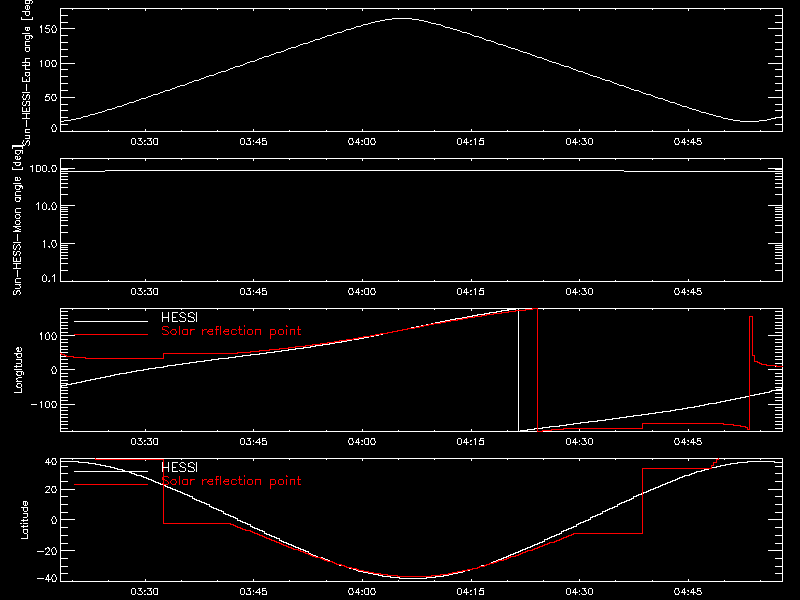Click '1.0' tick on the Moon angle axis
The width and height of the screenshot is (800, 600).
pos(49,244)
